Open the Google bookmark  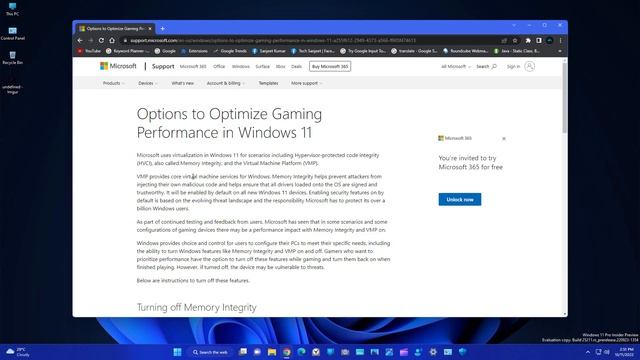point(165,51)
